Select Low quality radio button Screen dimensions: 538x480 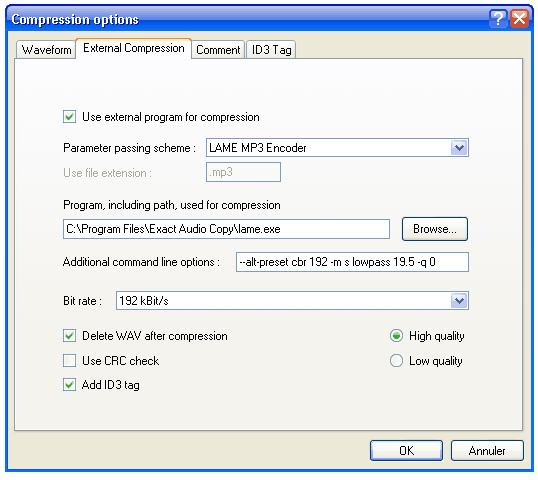tap(396, 361)
